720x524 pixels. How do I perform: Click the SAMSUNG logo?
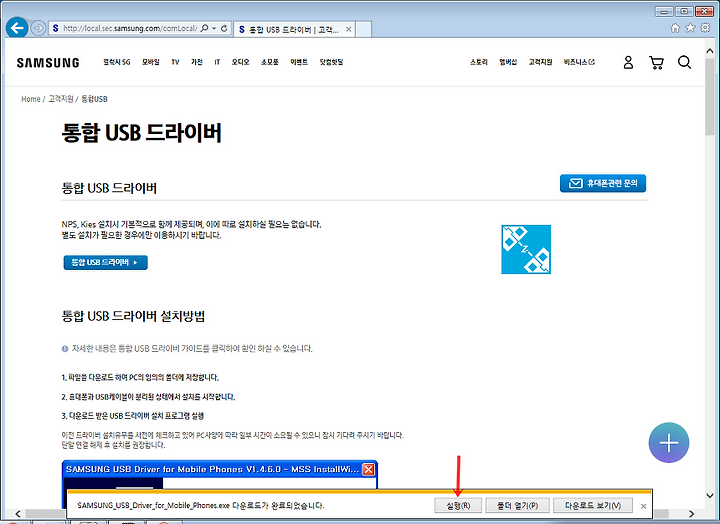tap(48, 62)
